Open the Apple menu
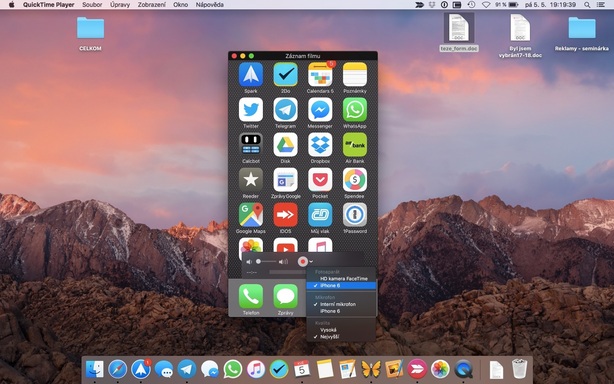 tap(11, 5)
